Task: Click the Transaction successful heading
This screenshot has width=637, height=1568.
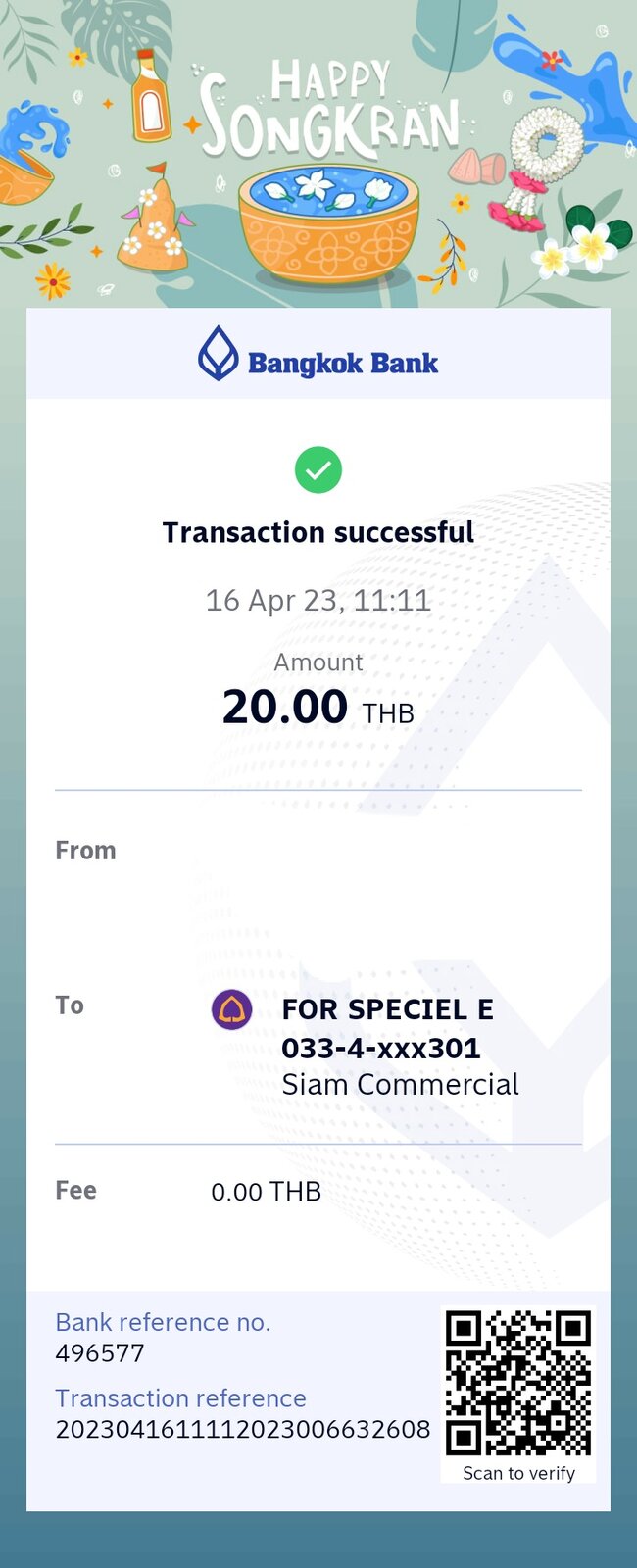Action: point(318,532)
